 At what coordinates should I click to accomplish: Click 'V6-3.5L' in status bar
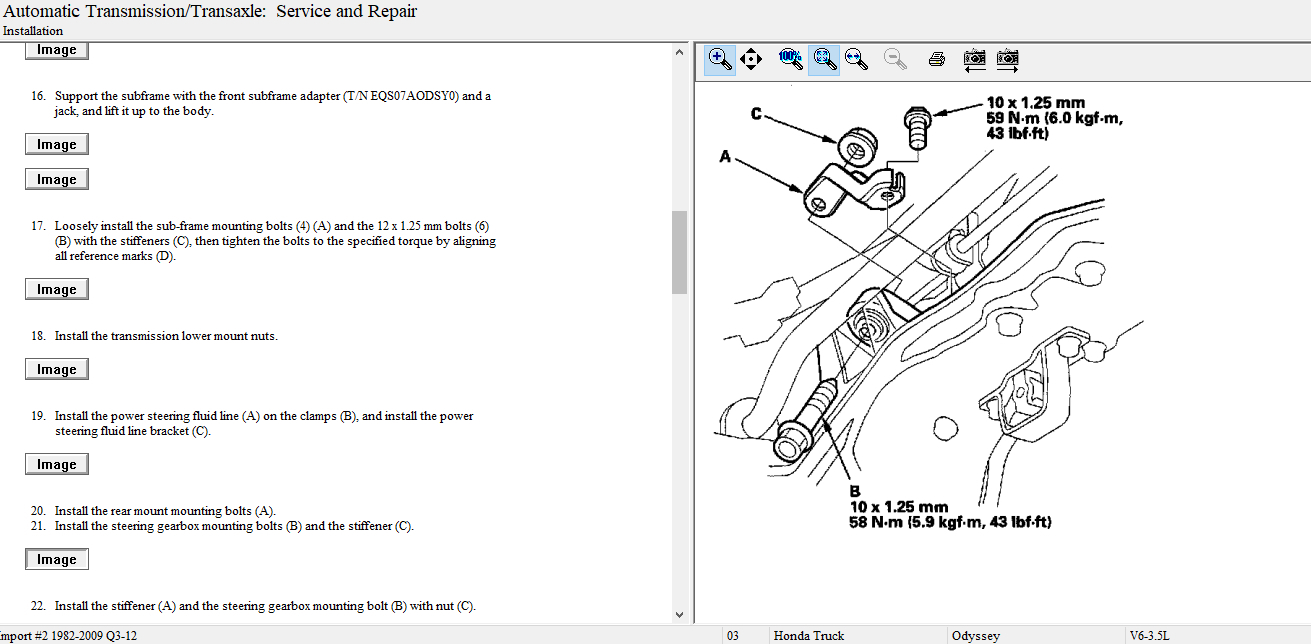coord(1149,635)
